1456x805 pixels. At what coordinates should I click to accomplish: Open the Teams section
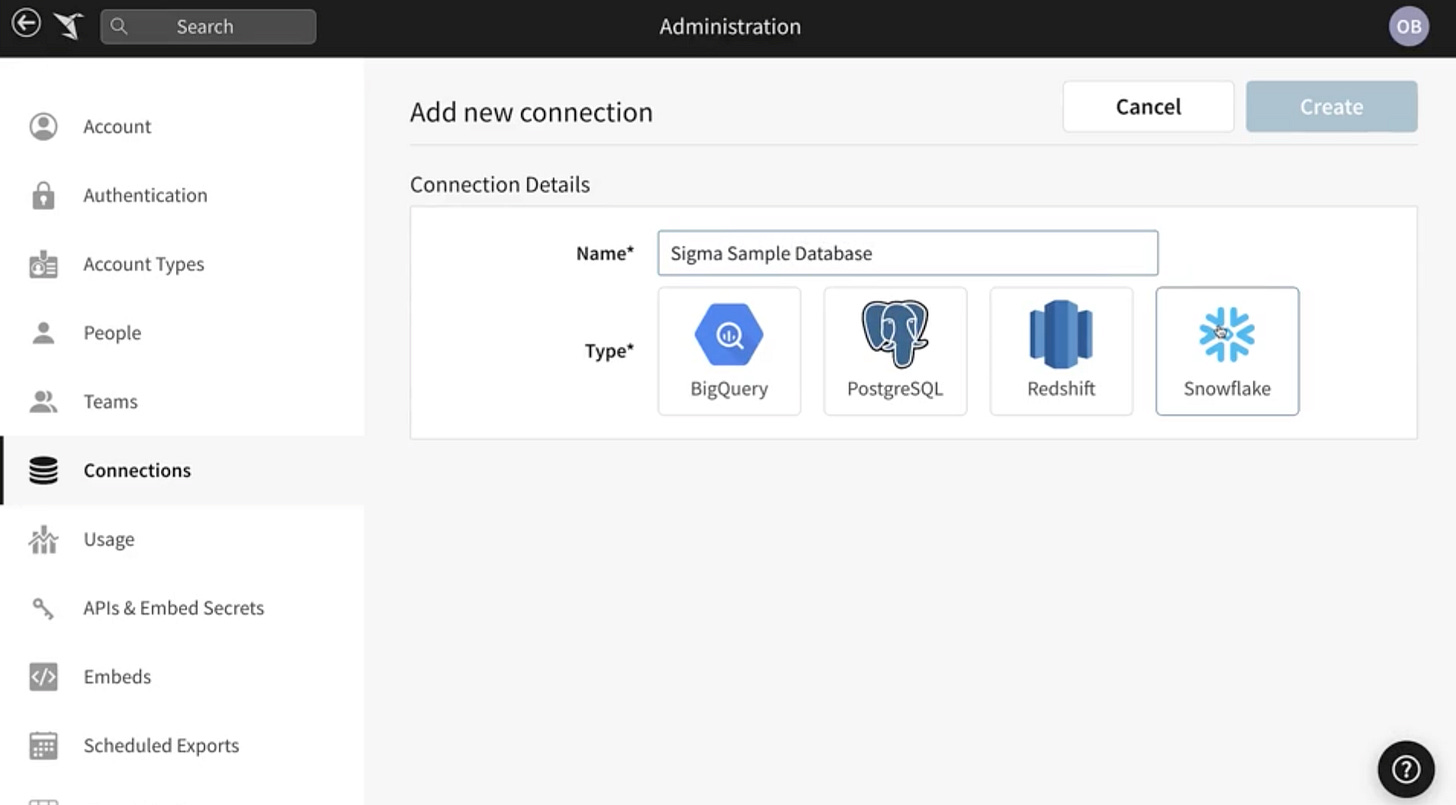click(x=182, y=402)
